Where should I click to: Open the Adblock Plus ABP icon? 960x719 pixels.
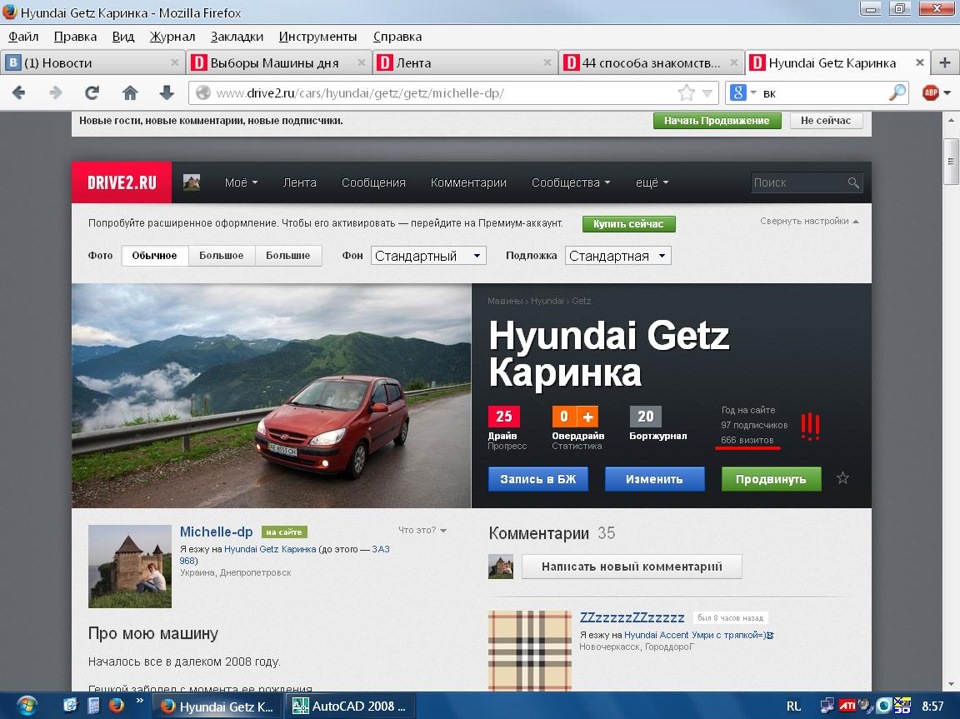(931, 93)
